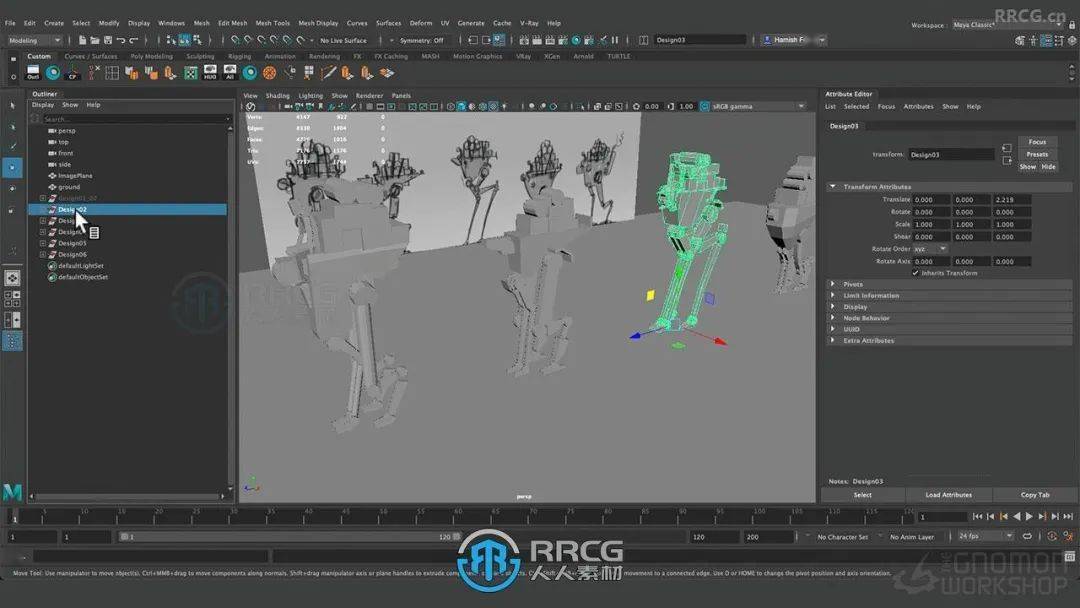Click the Outl shelf icon
The height and width of the screenshot is (608, 1080).
[x=33, y=73]
